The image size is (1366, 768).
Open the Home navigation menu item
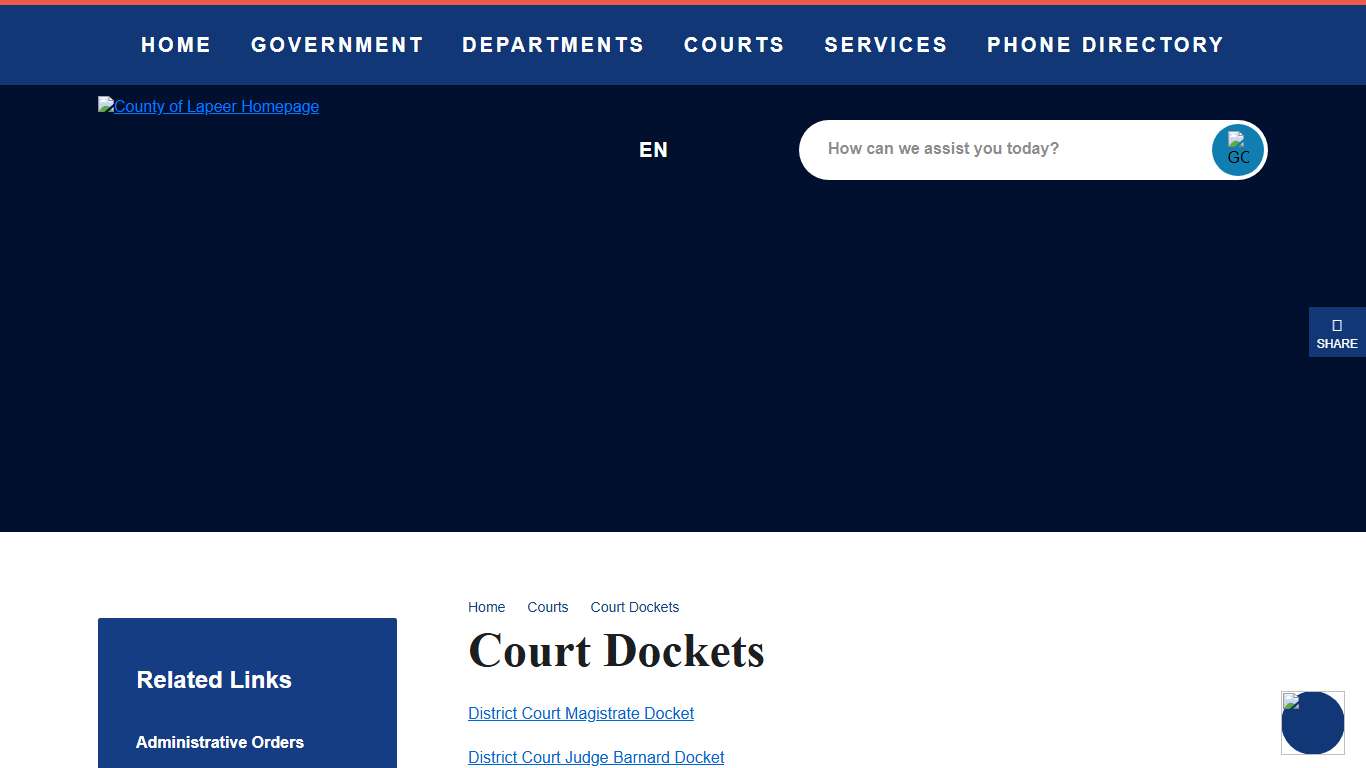pyautogui.click(x=176, y=45)
